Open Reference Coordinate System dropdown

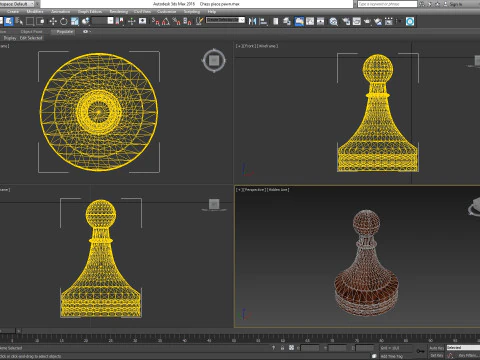(103, 21)
